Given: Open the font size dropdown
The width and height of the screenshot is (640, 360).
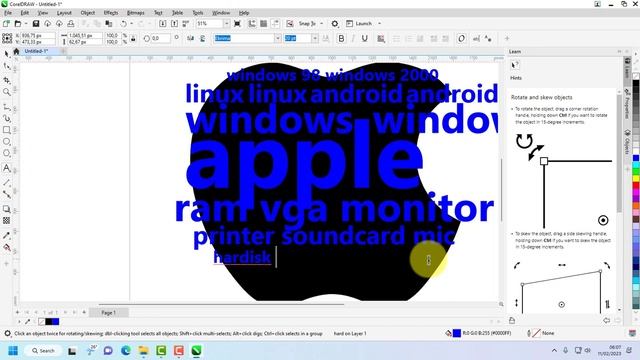Looking at the screenshot, I should coord(315,38).
